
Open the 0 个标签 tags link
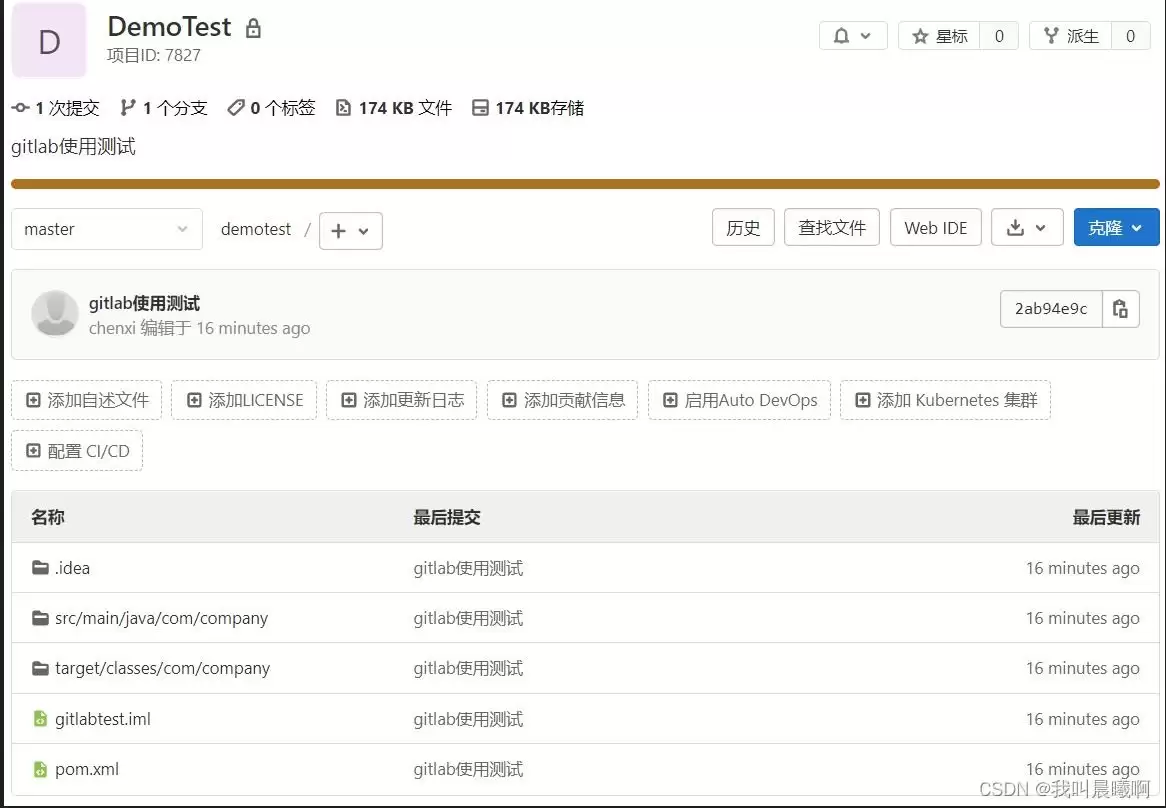coord(271,108)
